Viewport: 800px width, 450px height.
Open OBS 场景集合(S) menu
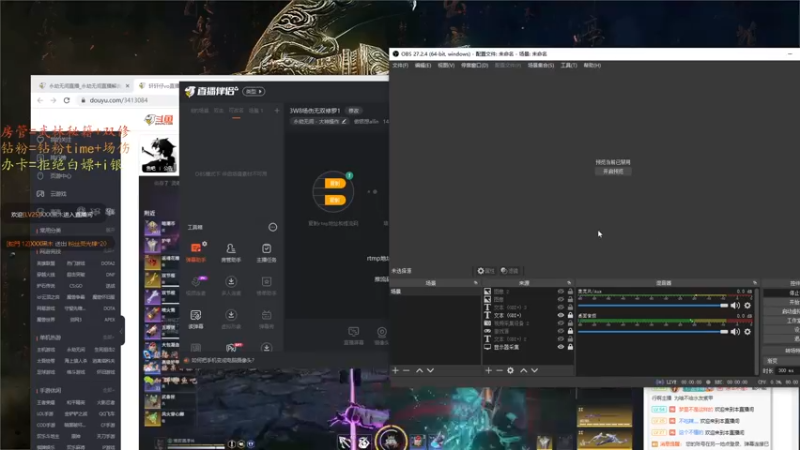(x=541, y=65)
